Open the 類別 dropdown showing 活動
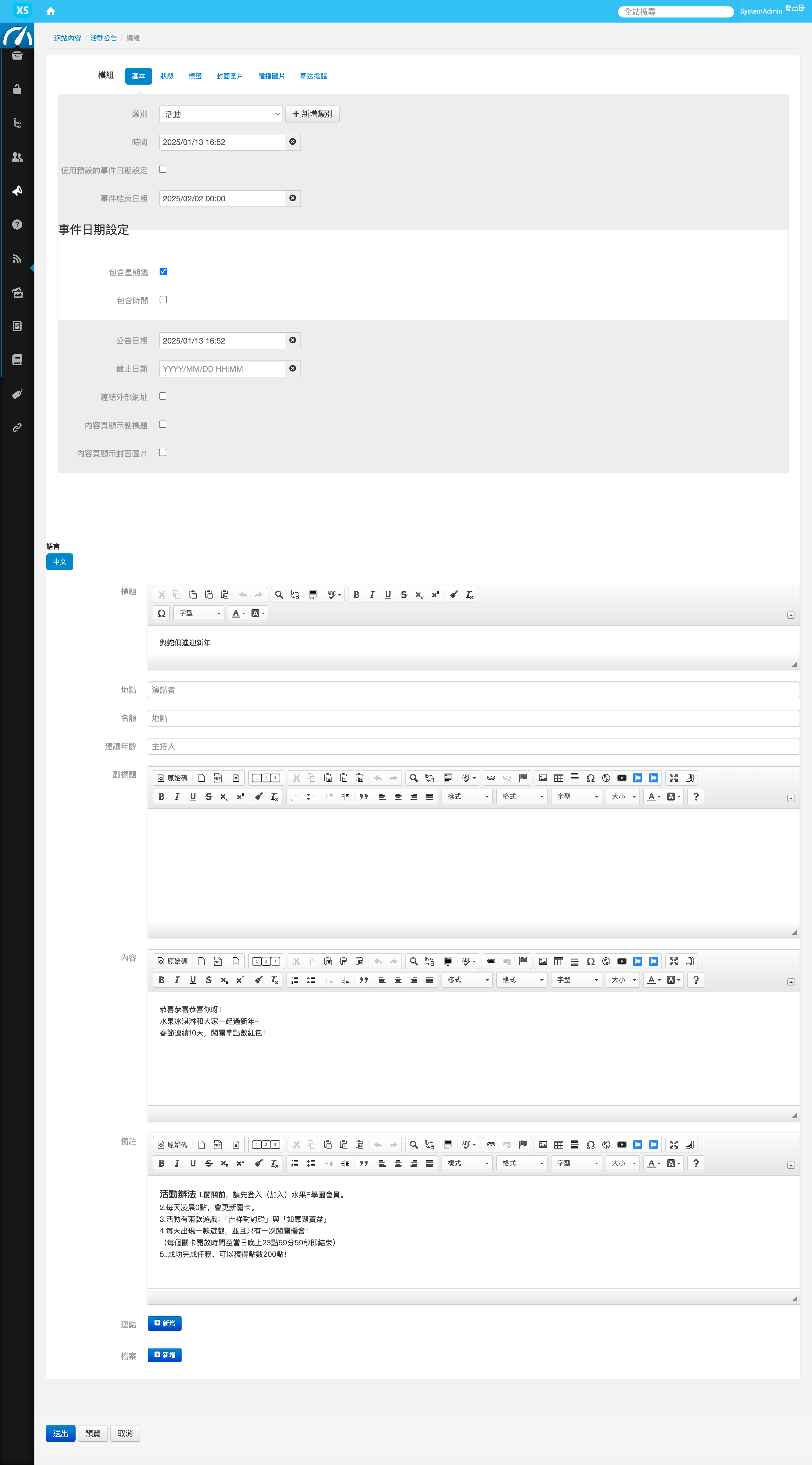The height and width of the screenshot is (1465, 812). (x=221, y=114)
